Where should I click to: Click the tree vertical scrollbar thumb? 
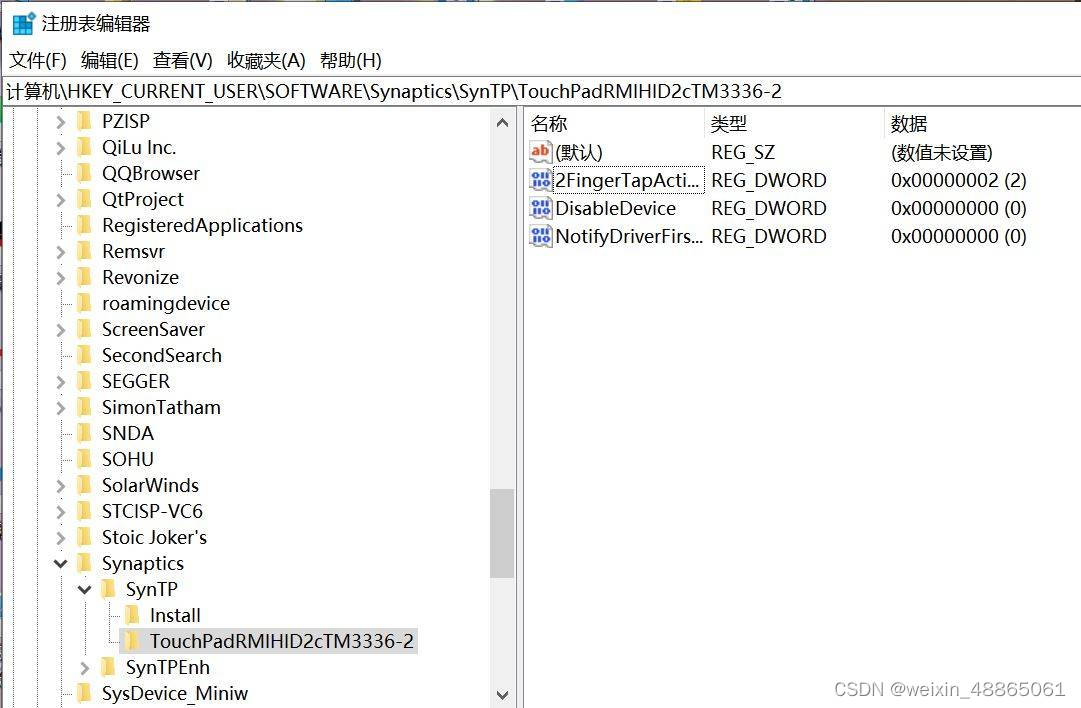(503, 533)
